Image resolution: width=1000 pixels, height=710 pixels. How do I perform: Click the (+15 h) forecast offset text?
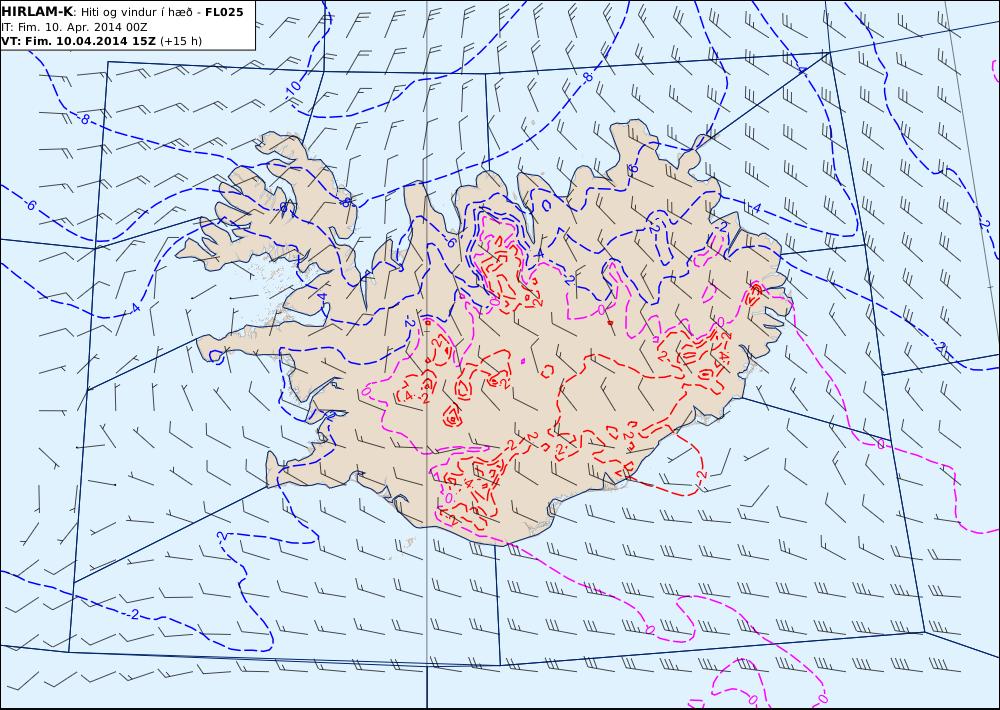pyautogui.click(x=180, y=41)
